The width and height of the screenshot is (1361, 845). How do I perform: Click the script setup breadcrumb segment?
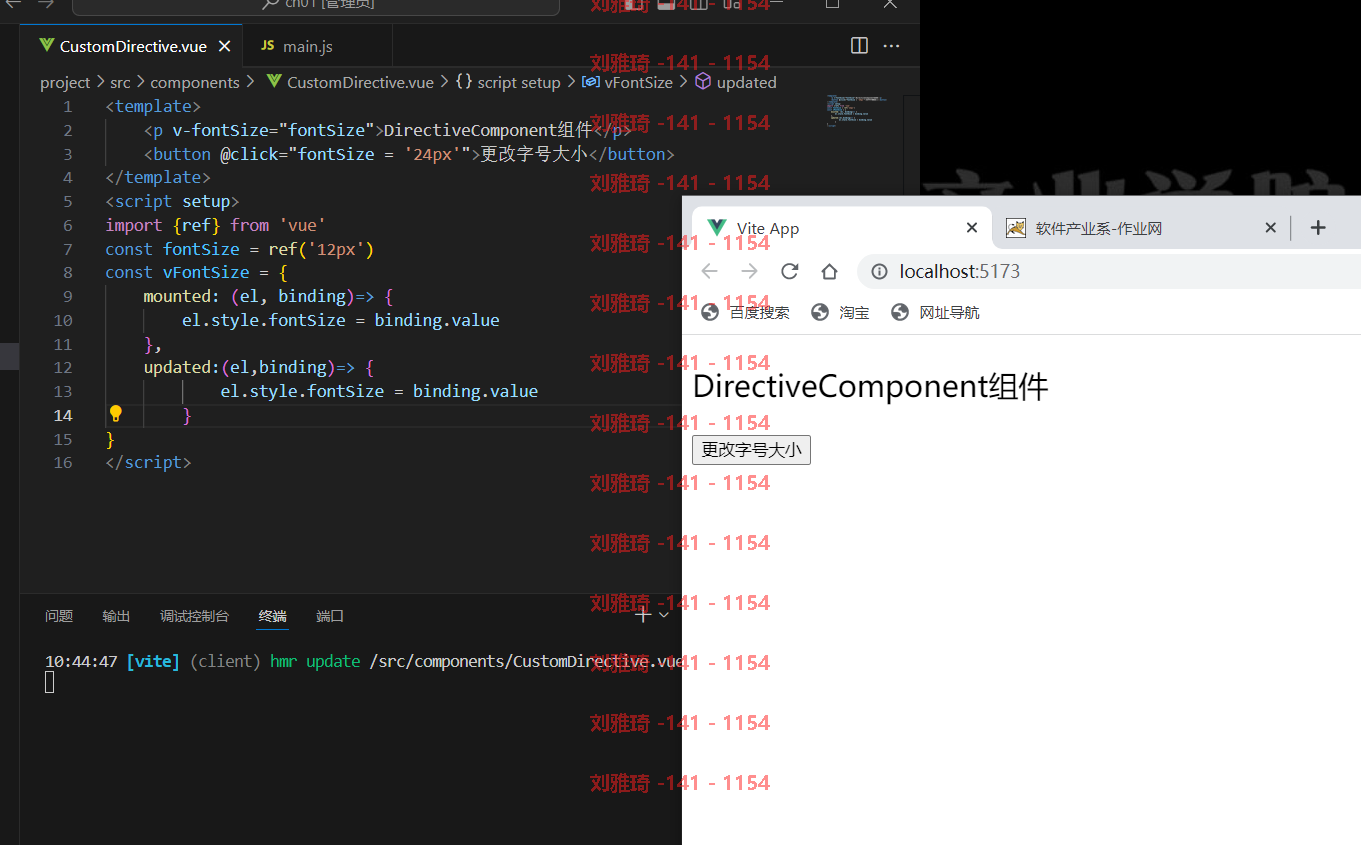point(508,82)
